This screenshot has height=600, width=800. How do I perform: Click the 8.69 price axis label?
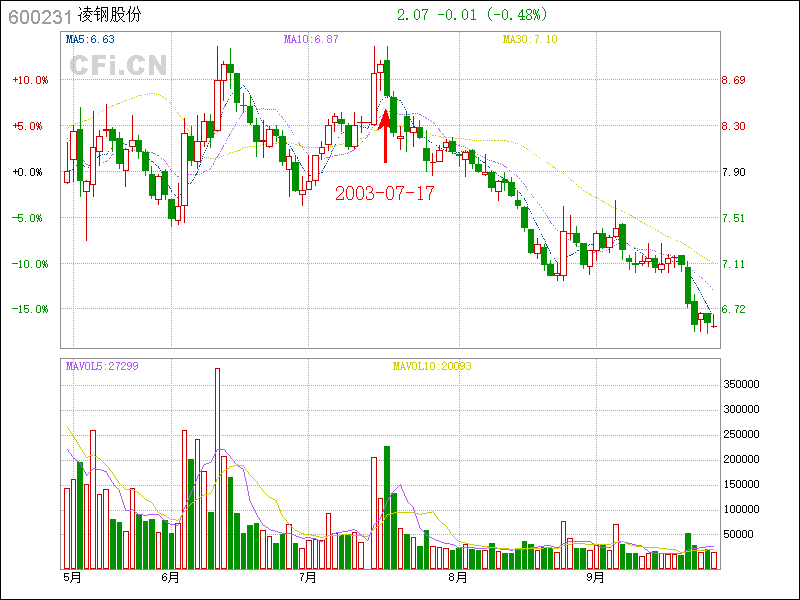coord(734,80)
